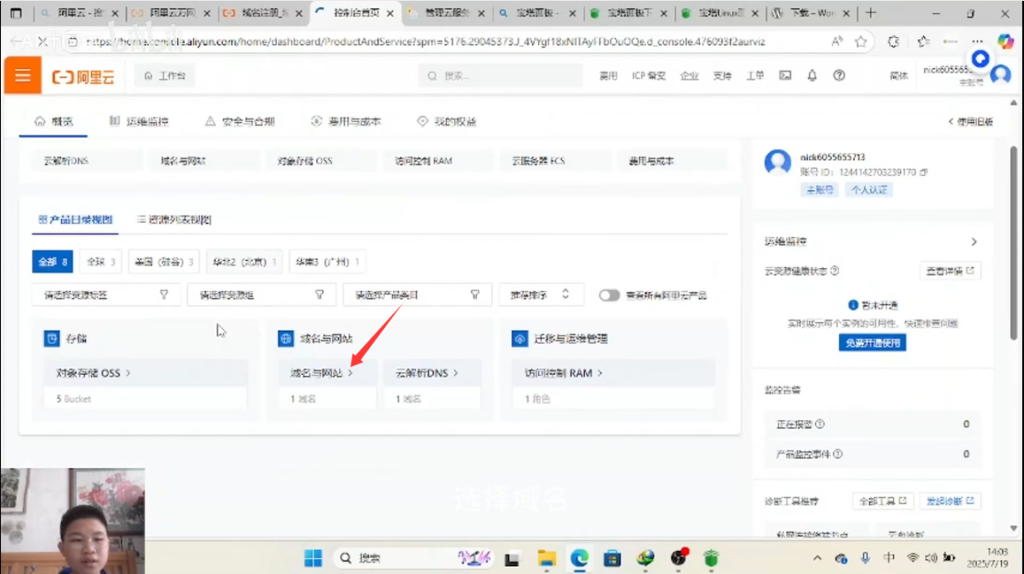Open Windows Start menu
The image size is (1024, 574).
313,558
